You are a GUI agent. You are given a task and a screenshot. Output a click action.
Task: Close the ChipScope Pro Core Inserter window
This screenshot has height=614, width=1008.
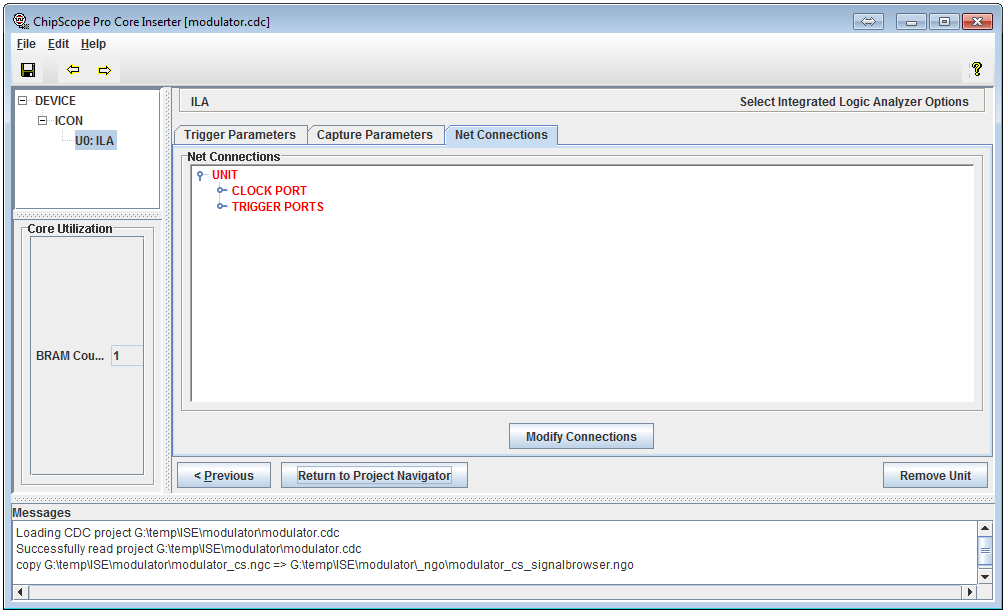(977, 22)
